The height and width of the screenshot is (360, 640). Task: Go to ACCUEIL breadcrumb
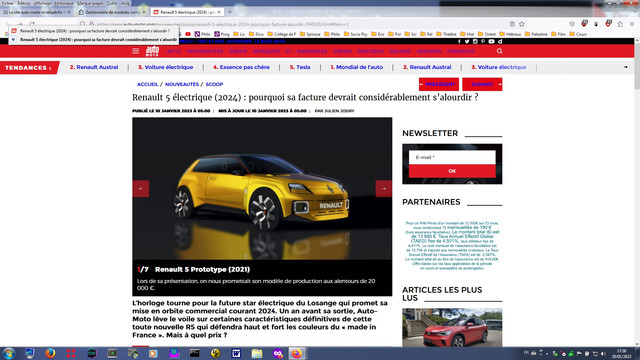147,84
